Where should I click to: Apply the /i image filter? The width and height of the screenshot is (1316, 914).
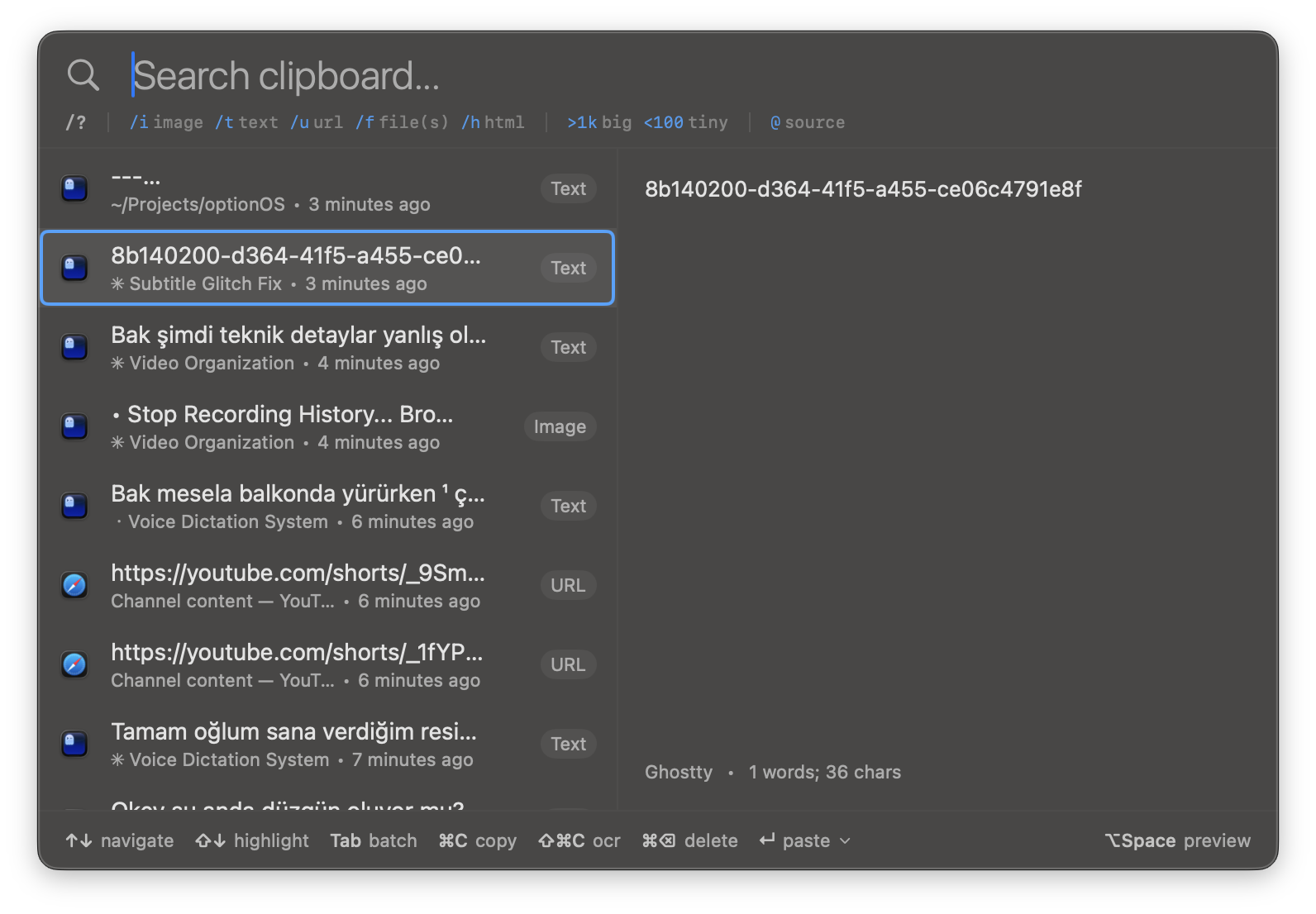pyautogui.click(x=166, y=122)
